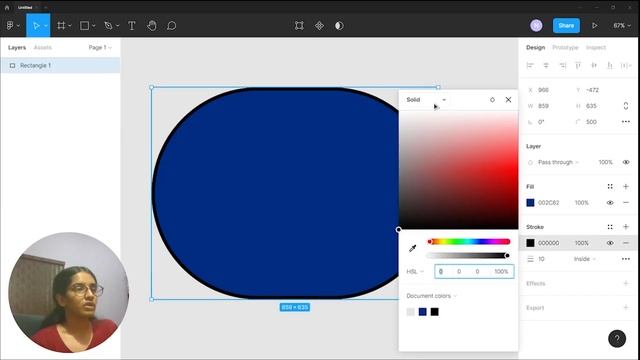
Task: Remove the stroke with minus
Action: (x=626, y=243)
